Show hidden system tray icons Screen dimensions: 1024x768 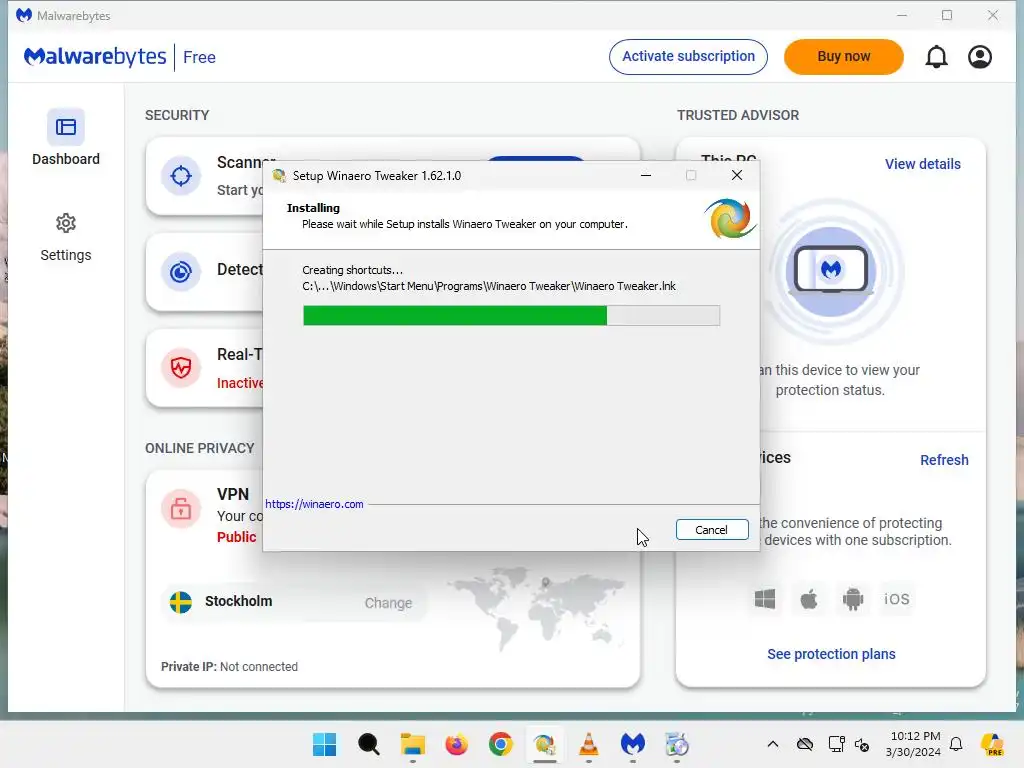(773, 744)
